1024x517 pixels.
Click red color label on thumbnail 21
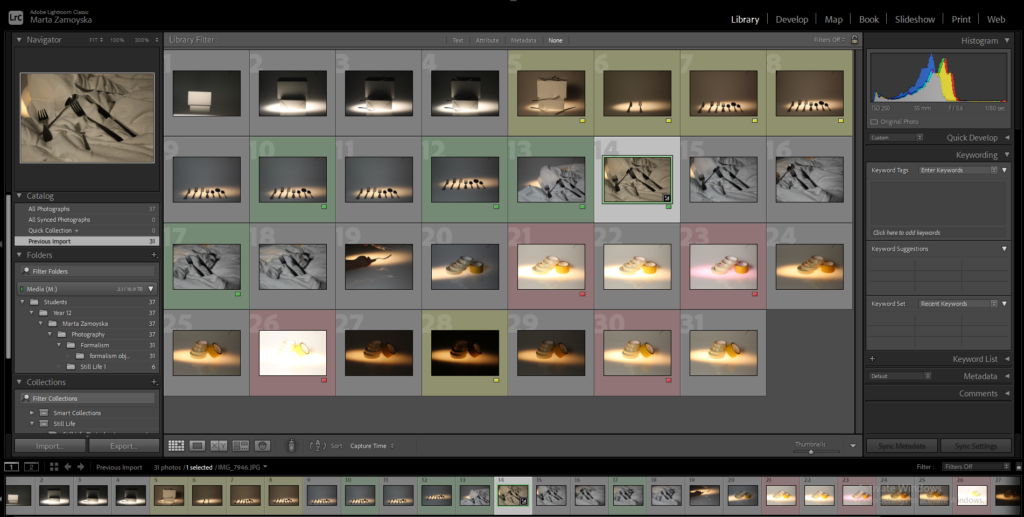(x=583, y=294)
